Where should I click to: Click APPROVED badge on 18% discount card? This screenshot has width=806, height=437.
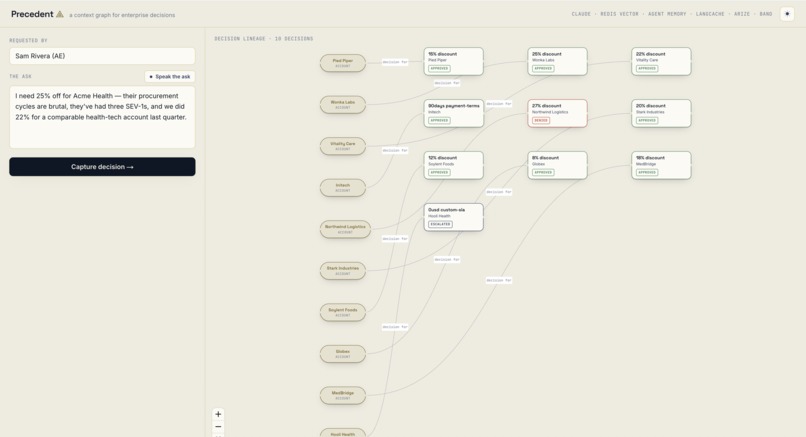point(647,172)
